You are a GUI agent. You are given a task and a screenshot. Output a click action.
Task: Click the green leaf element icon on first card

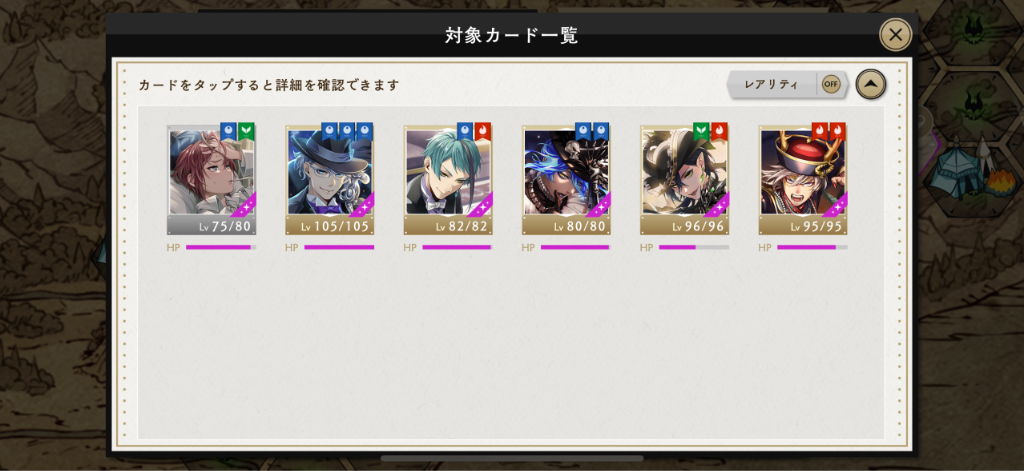click(x=246, y=131)
